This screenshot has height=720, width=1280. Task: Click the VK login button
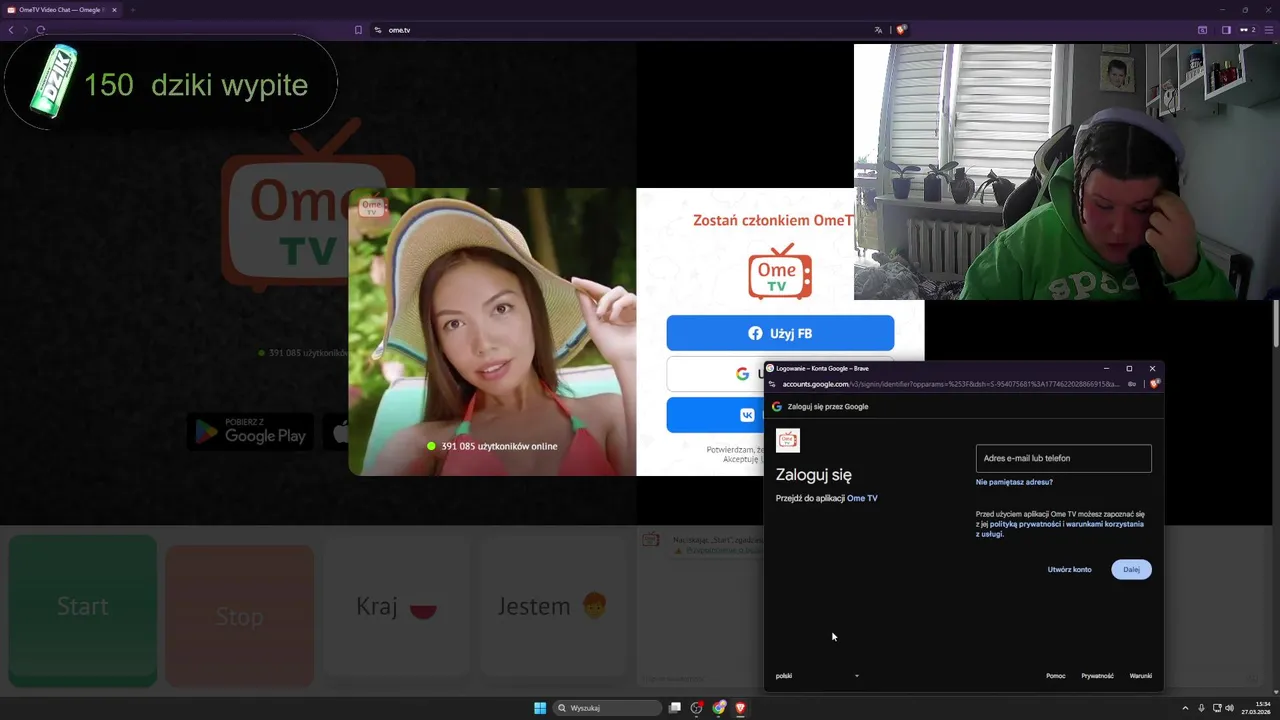click(x=716, y=415)
